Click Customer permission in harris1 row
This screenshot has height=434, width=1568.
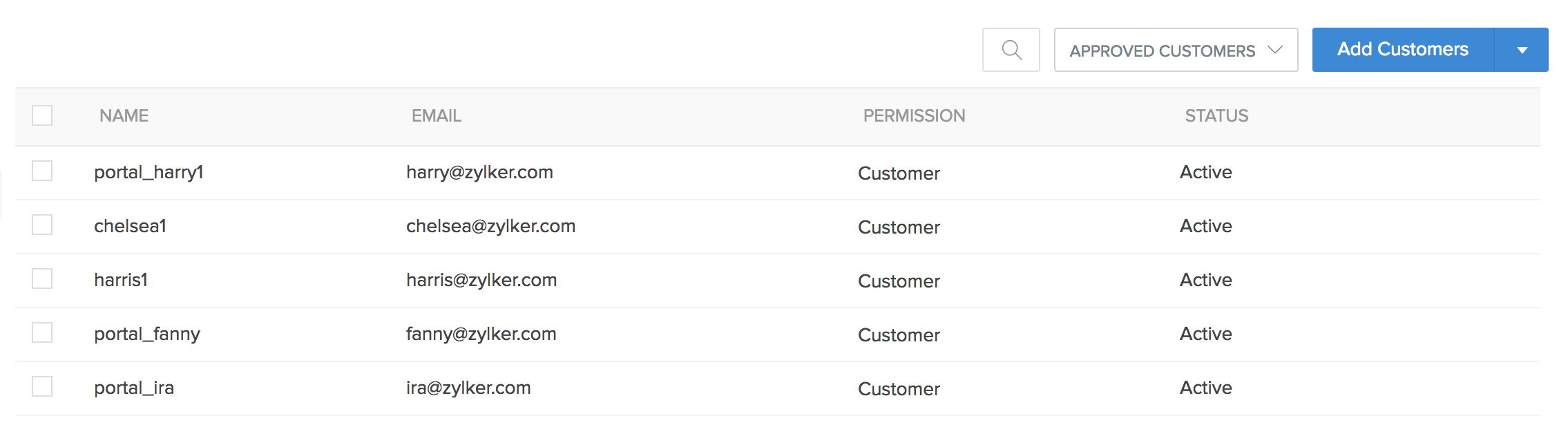[899, 281]
